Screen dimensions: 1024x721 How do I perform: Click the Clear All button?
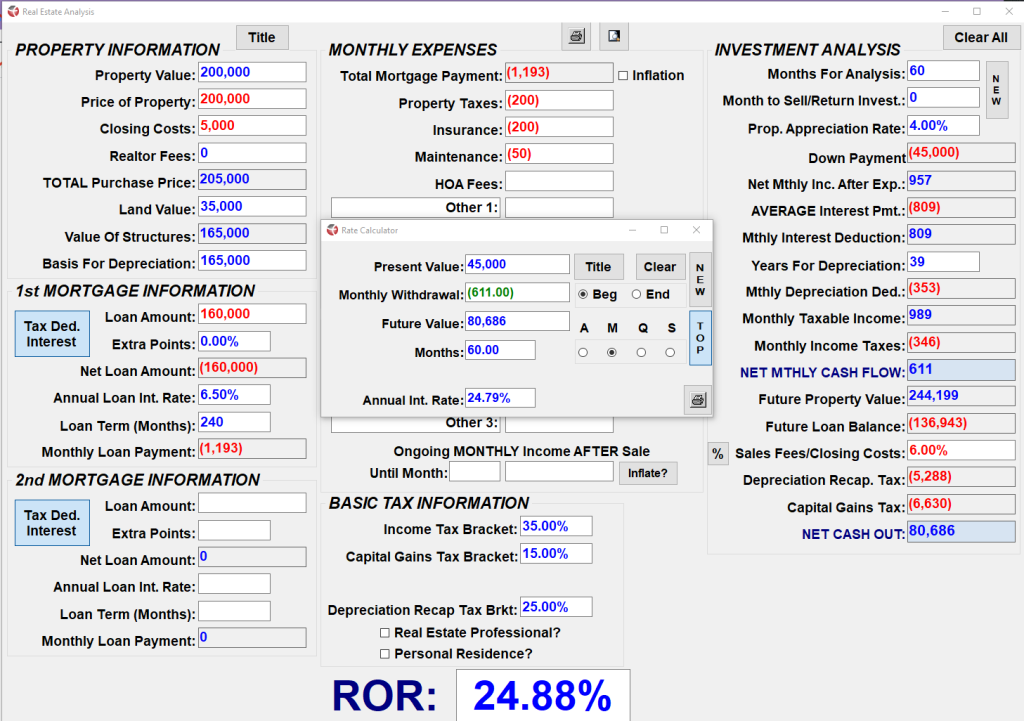980,37
